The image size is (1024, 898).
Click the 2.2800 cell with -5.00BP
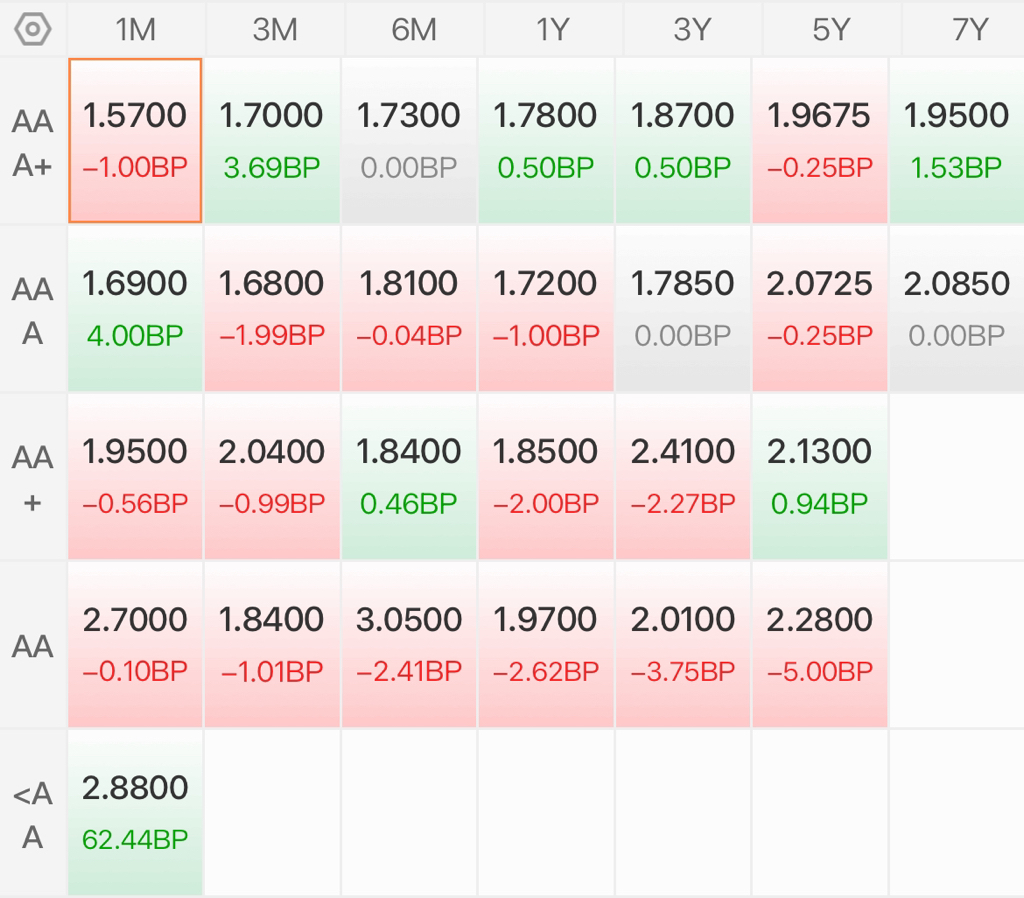pos(819,644)
